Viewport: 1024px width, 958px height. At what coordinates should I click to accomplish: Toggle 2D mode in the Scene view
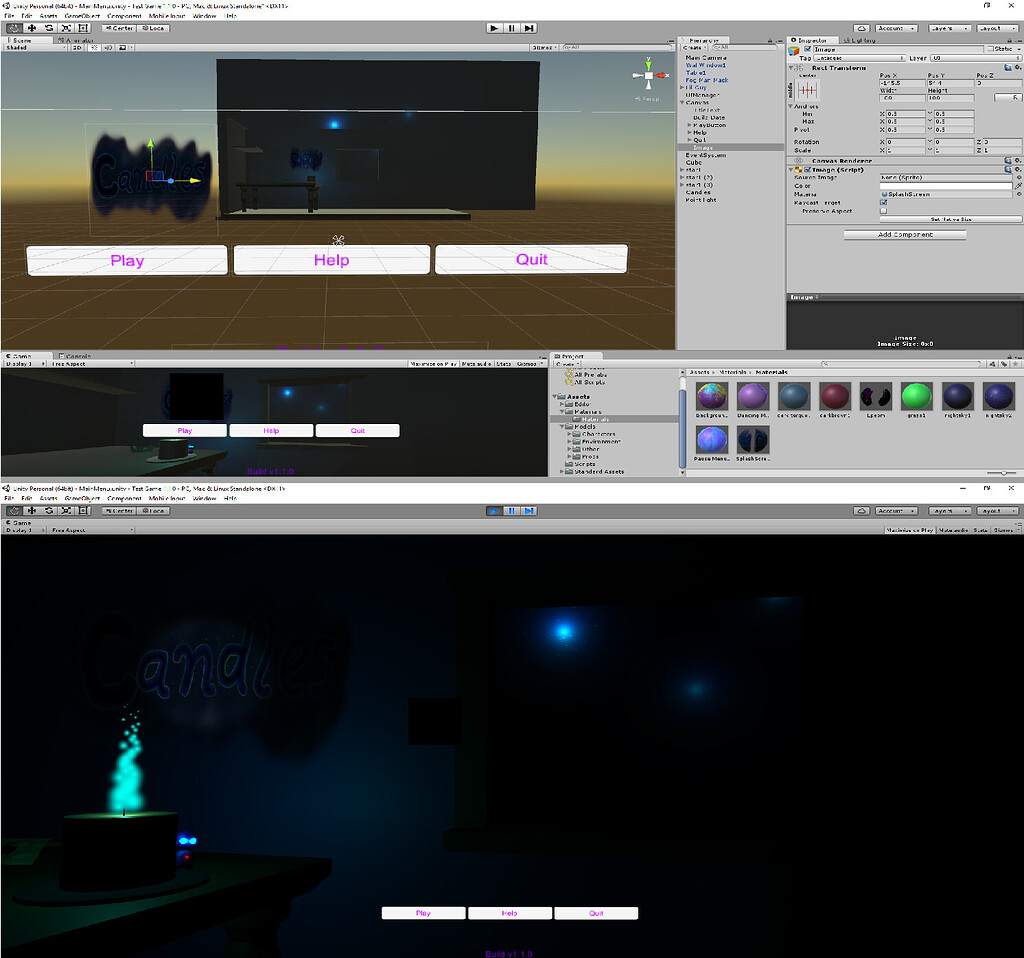pos(77,47)
